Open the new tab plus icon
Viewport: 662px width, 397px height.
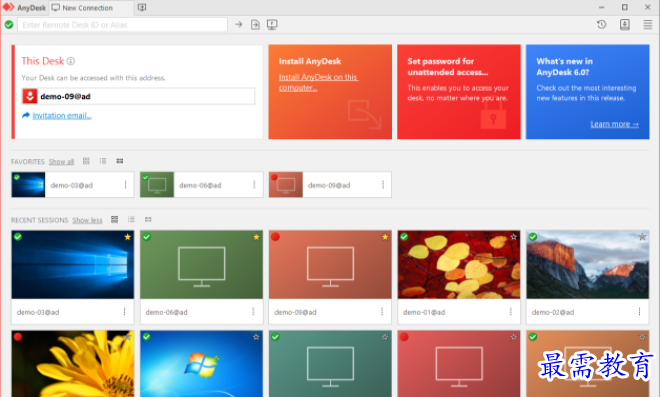click(142, 8)
